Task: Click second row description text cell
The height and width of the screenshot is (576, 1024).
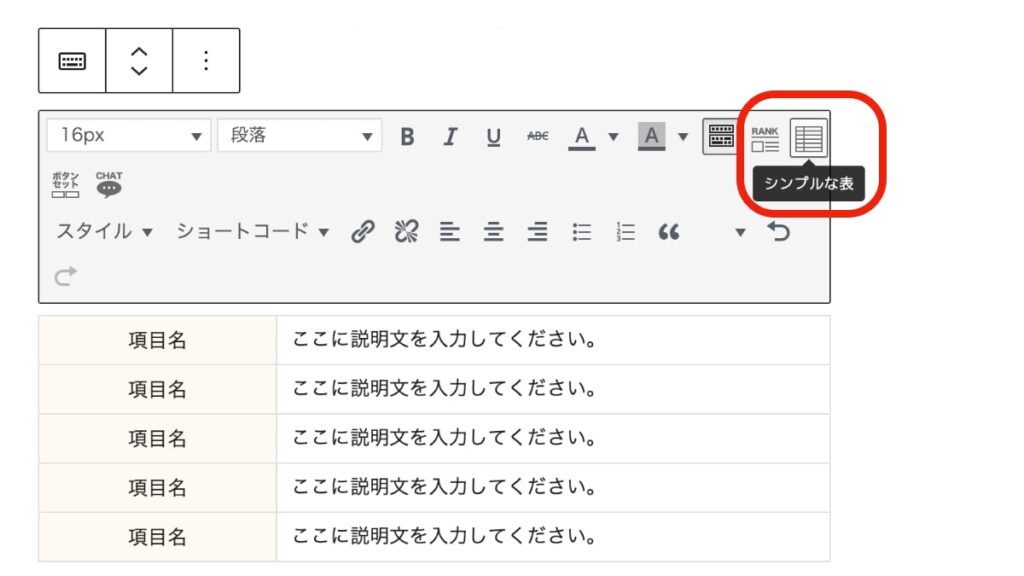Action: tap(553, 389)
